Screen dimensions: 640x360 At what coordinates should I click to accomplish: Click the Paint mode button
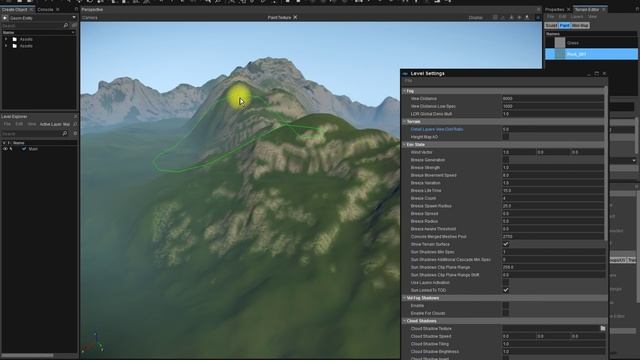[564, 25]
